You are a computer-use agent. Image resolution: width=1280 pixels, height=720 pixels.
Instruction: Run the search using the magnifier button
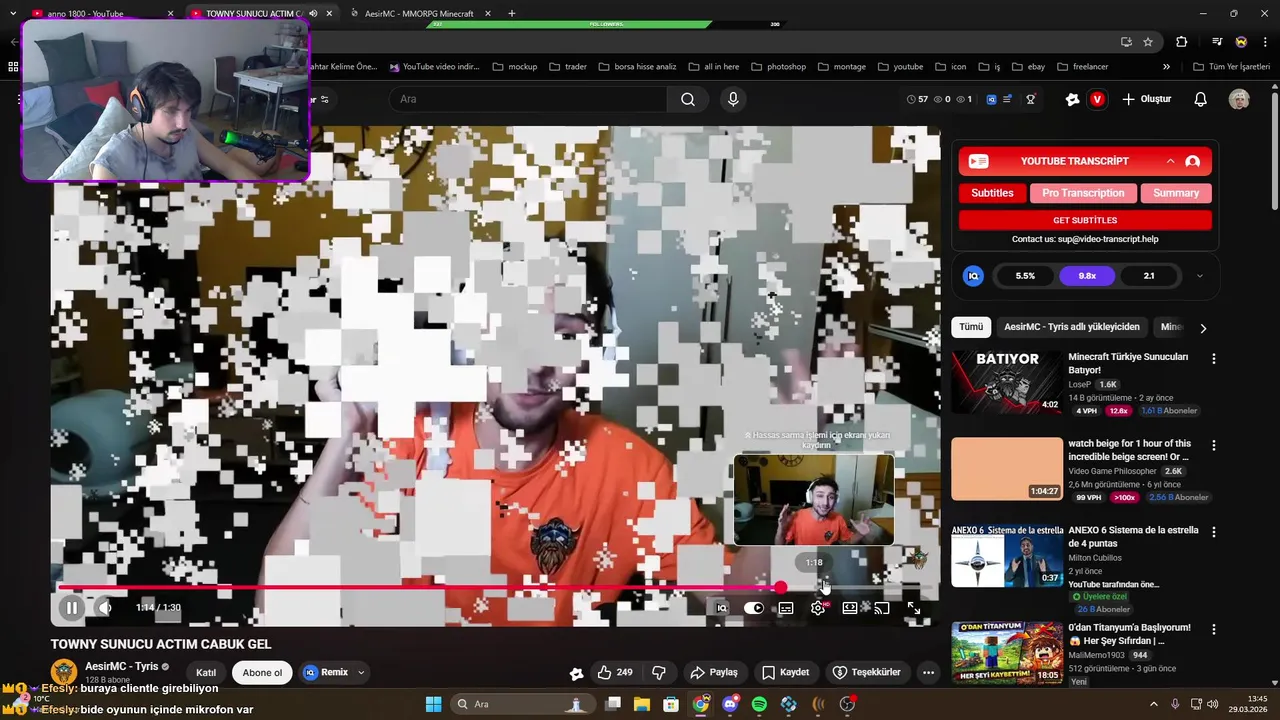(x=688, y=99)
